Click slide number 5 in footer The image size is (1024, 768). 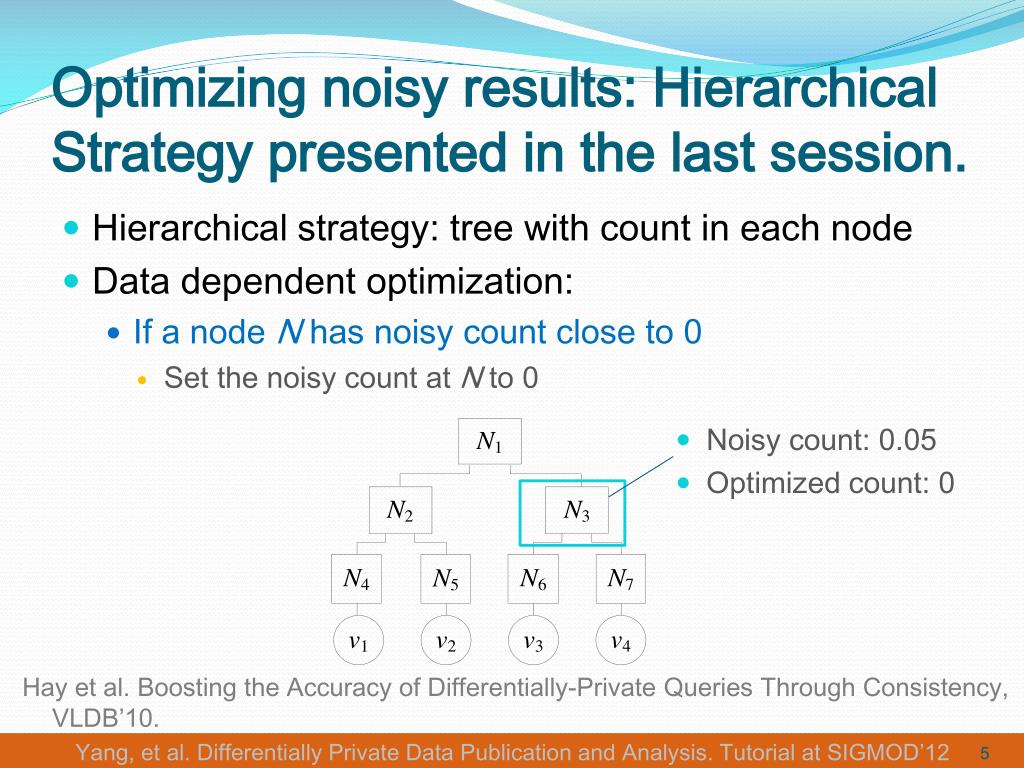tap(985, 754)
